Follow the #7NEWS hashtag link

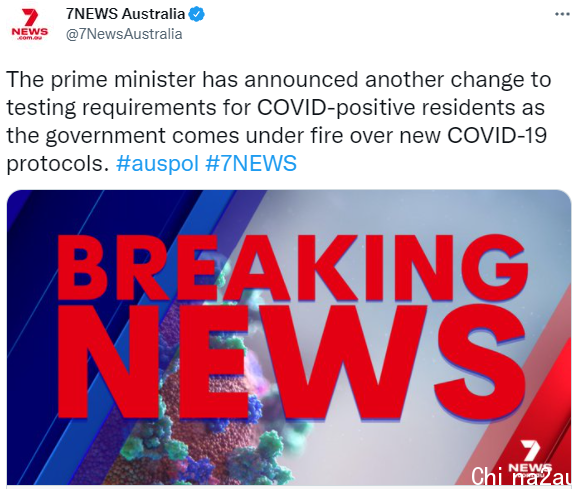pyautogui.click(x=251, y=163)
